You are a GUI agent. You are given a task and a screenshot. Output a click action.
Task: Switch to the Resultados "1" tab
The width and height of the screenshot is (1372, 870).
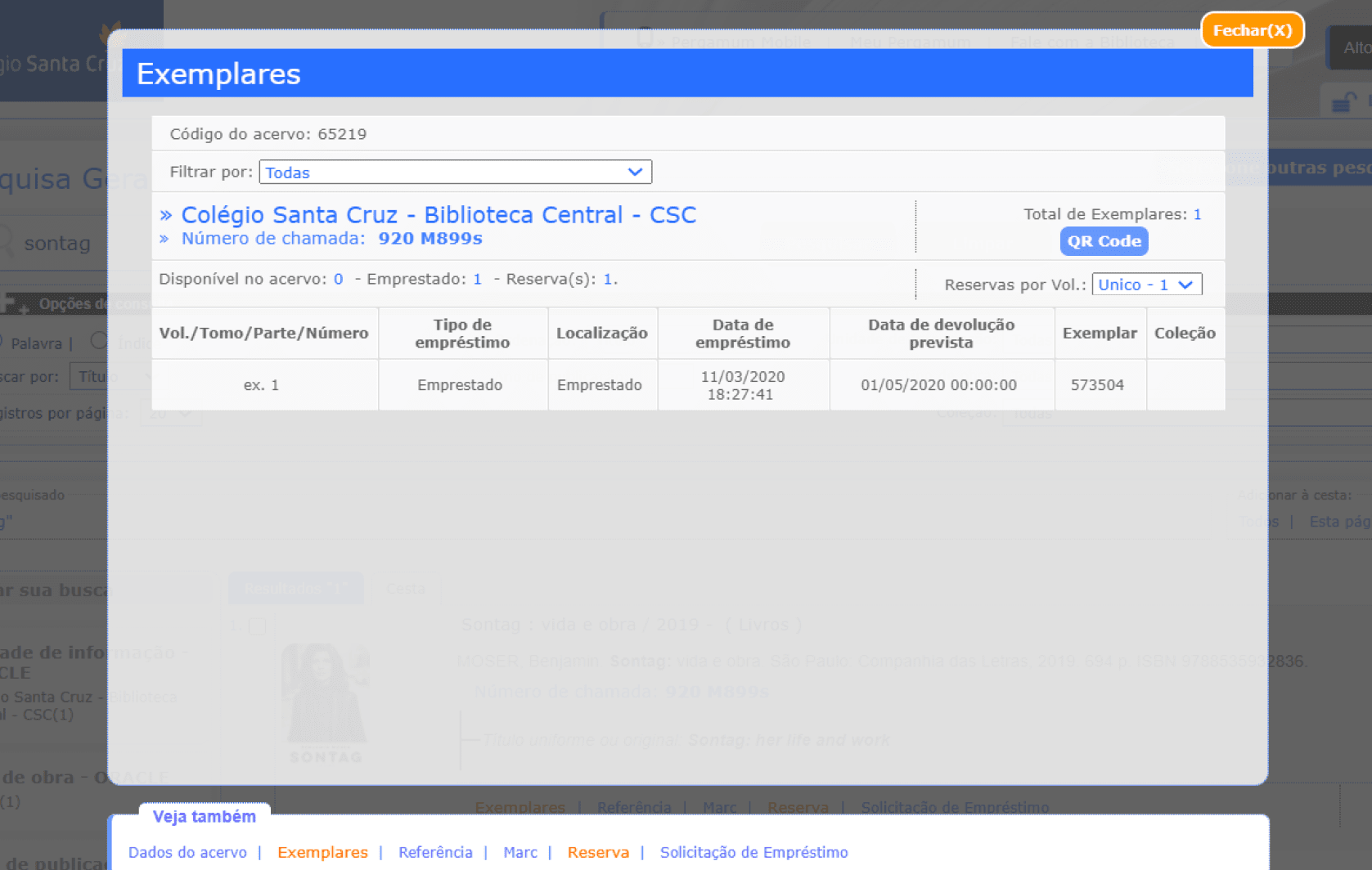tap(295, 589)
